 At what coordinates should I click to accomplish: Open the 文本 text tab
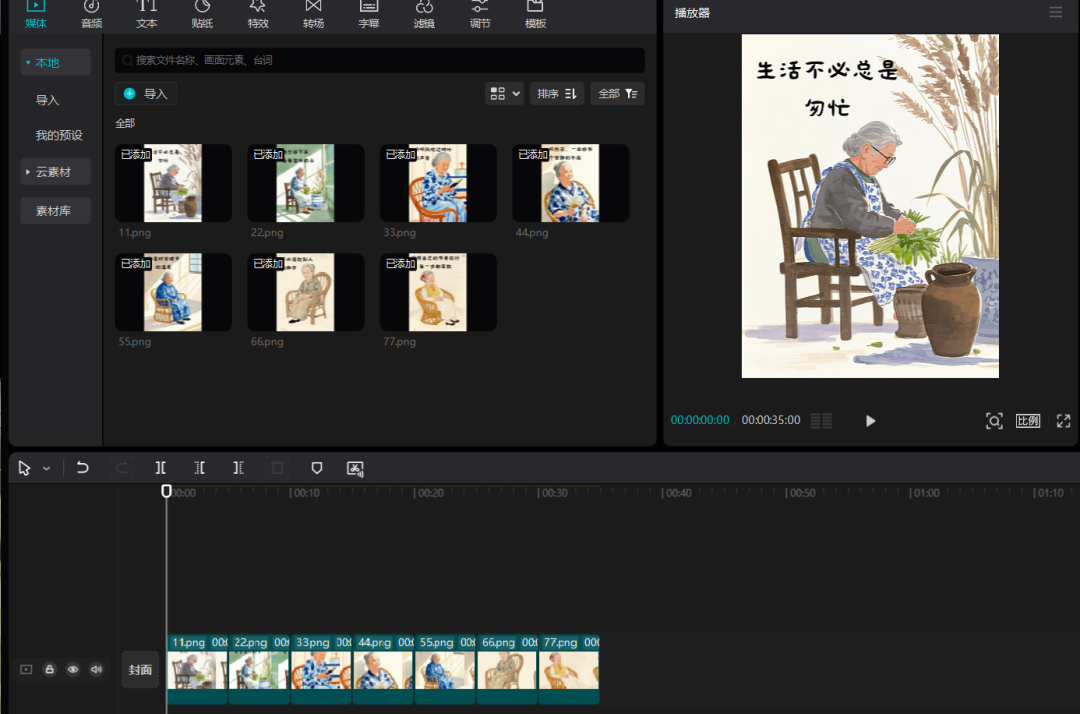(147, 14)
